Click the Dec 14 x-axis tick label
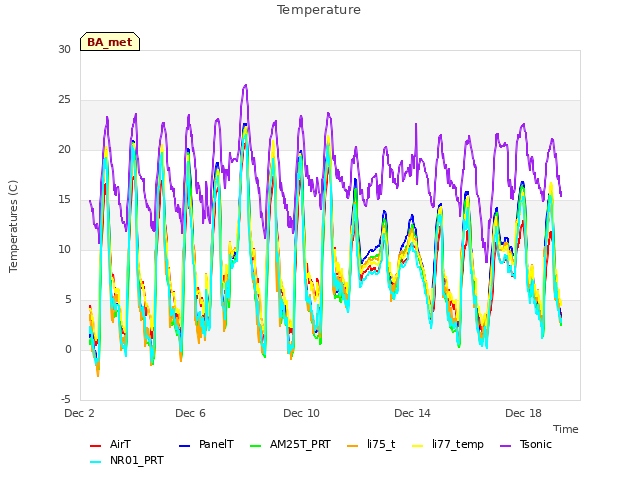Viewport: 640px width, 480px height. coord(412,413)
